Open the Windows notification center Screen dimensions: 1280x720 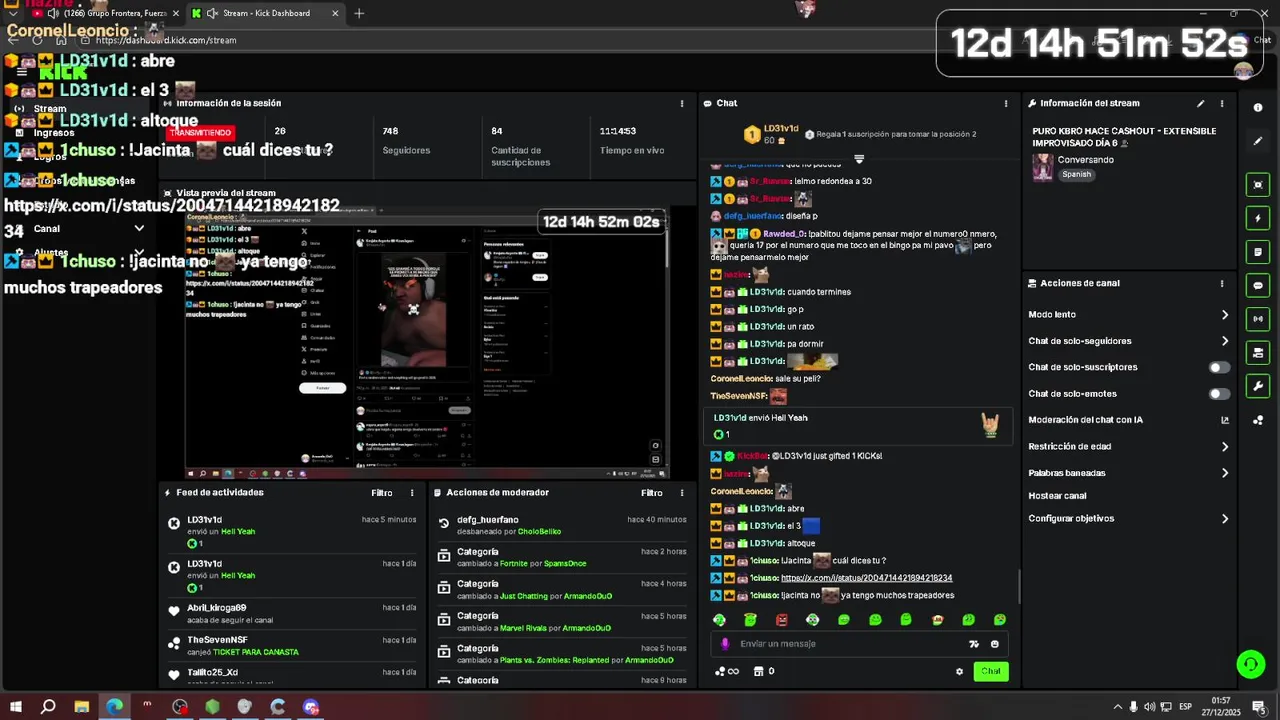coord(1258,707)
